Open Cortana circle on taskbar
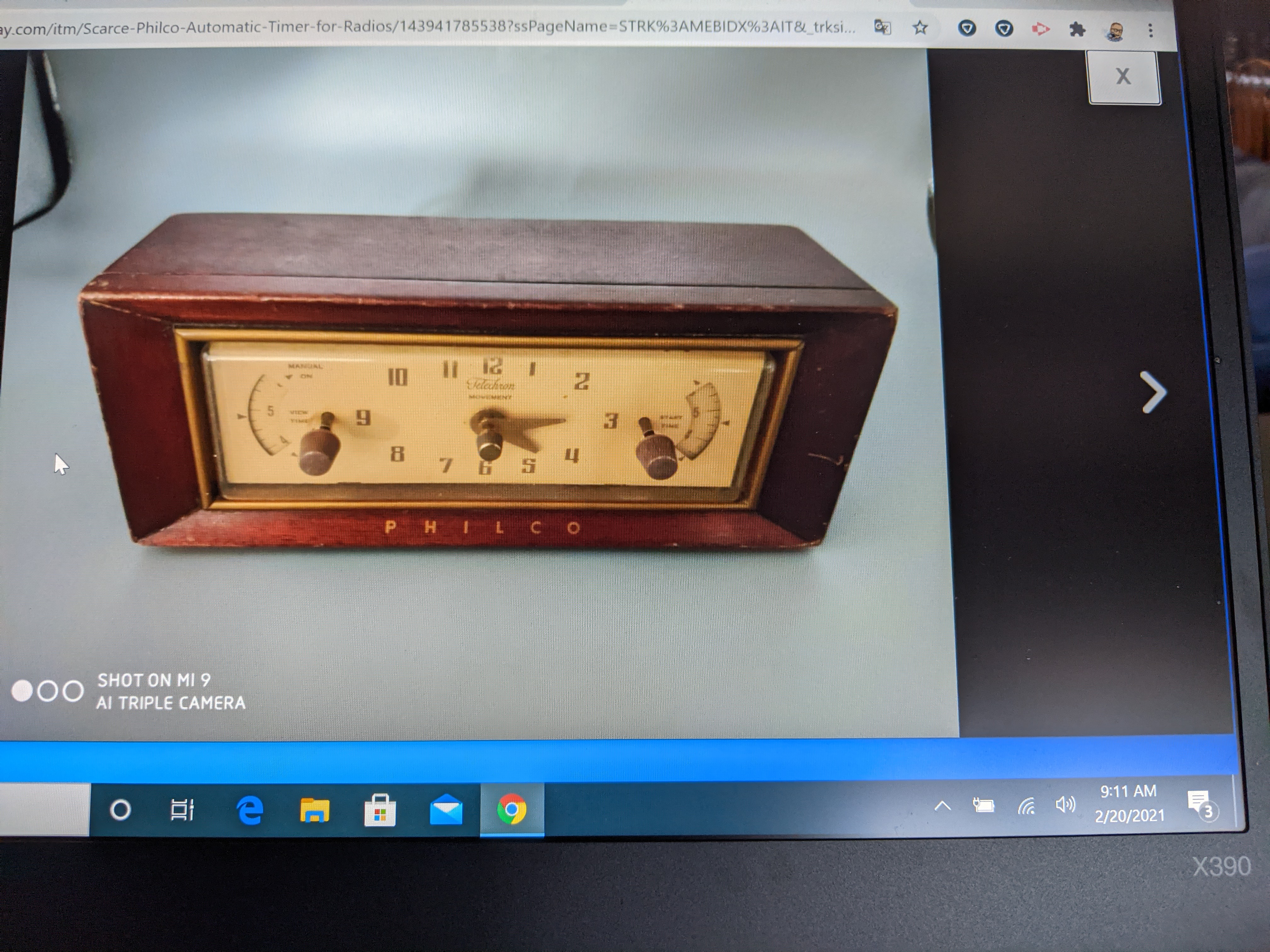This screenshot has height=952, width=1270. point(121,810)
